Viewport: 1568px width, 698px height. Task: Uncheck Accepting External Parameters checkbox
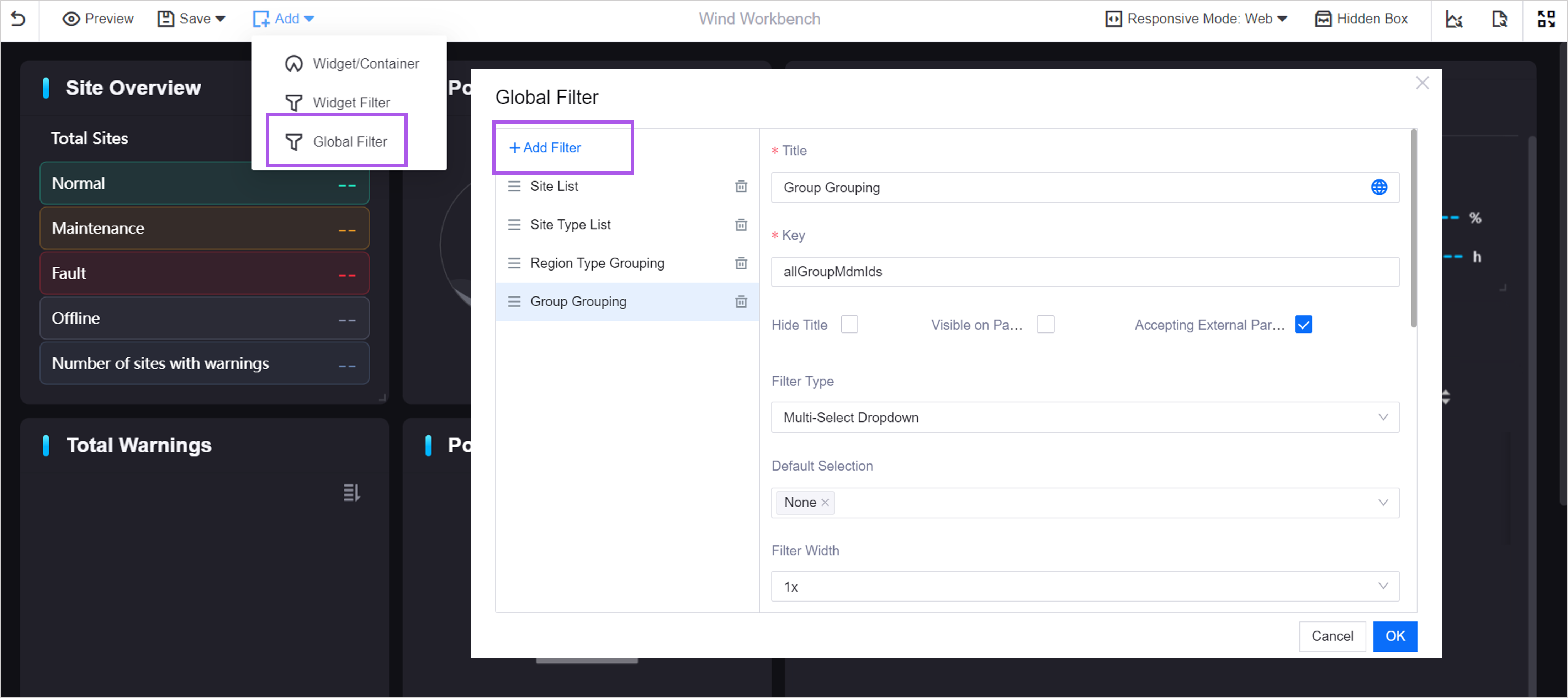click(1303, 325)
